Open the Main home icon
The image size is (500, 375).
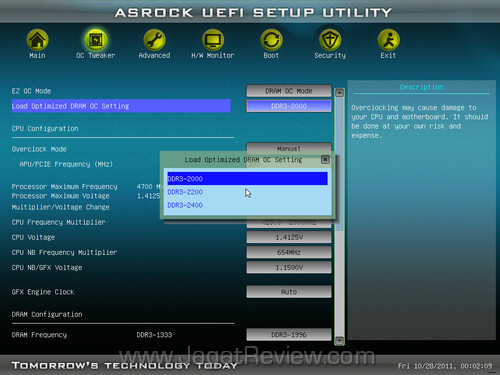(x=37, y=40)
